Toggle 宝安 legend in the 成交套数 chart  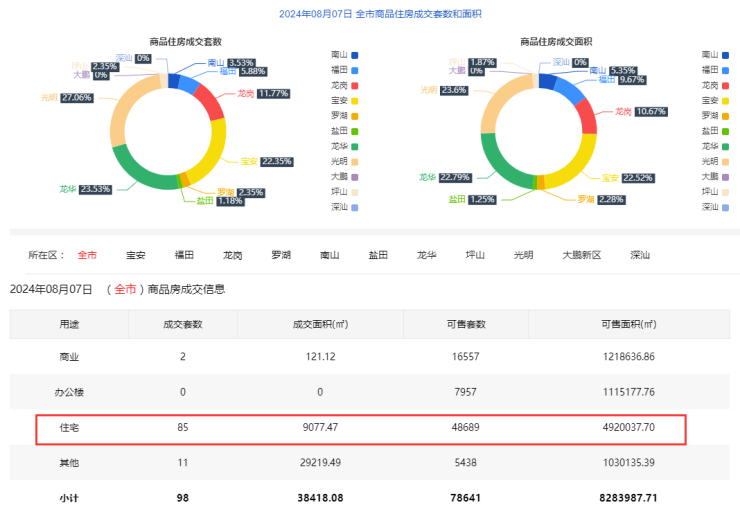tap(343, 100)
